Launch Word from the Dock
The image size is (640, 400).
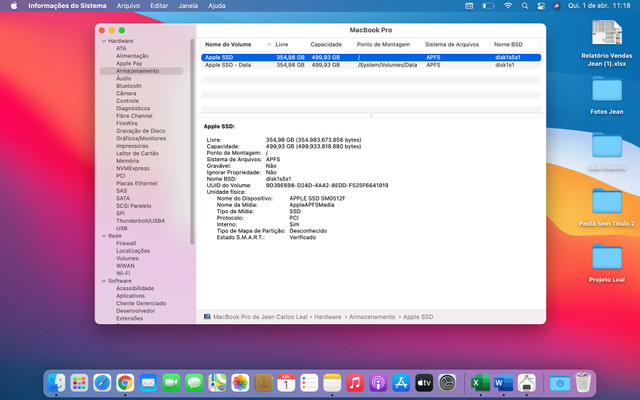point(504,383)
